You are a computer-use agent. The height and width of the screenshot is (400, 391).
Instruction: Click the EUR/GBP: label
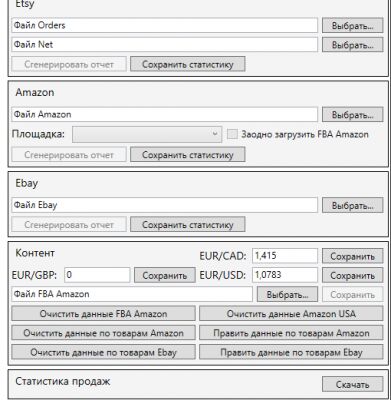(x=34, y=275)
